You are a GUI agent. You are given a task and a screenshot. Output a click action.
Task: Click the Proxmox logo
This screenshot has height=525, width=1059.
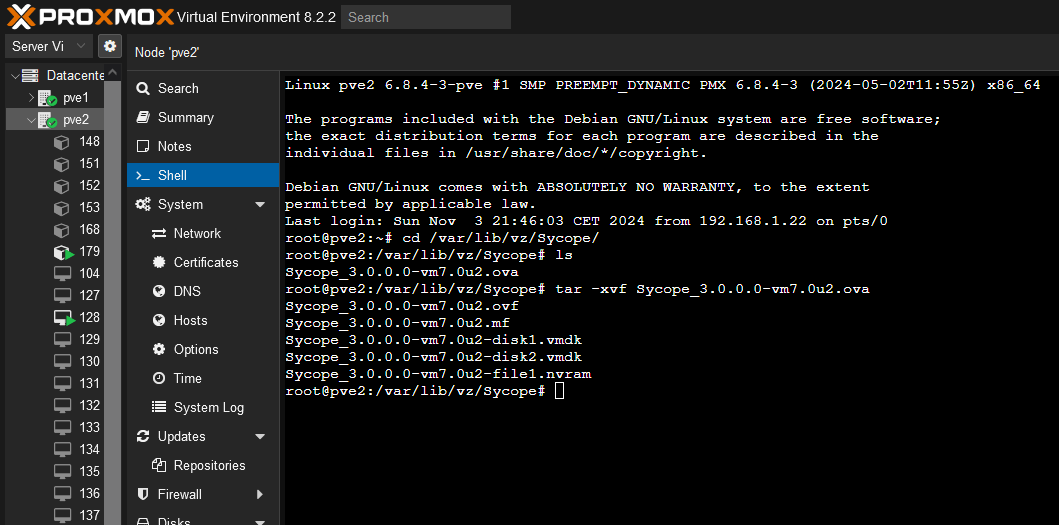(88, 17)
